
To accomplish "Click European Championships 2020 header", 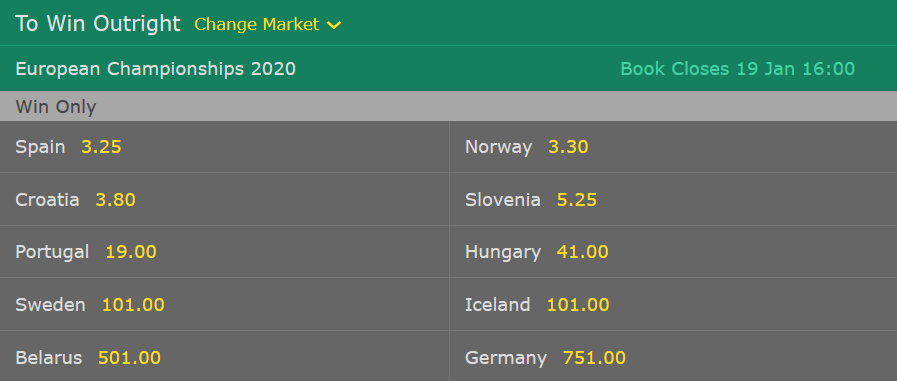I will (x=156, y=69).
